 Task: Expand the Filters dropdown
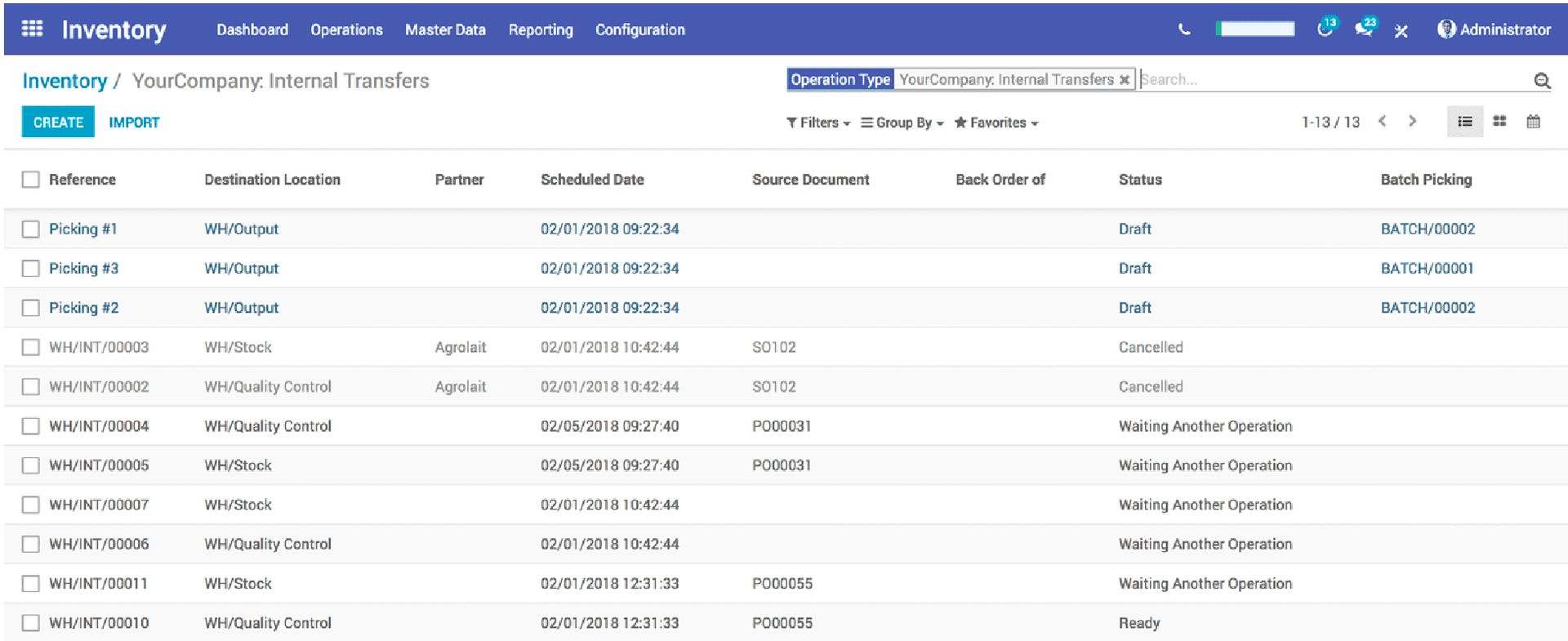pos(818,122)
